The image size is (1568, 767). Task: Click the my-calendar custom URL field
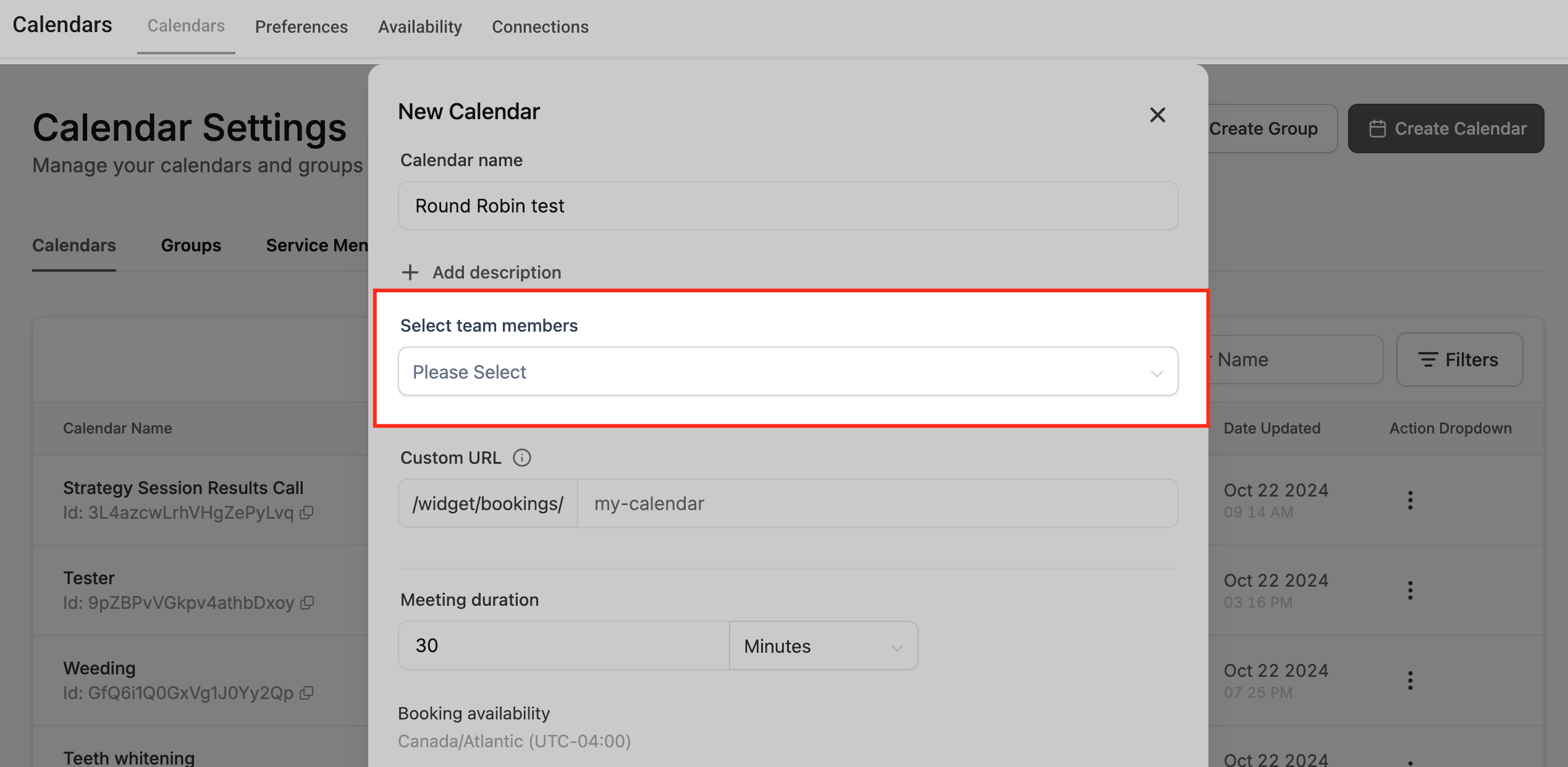877,504
